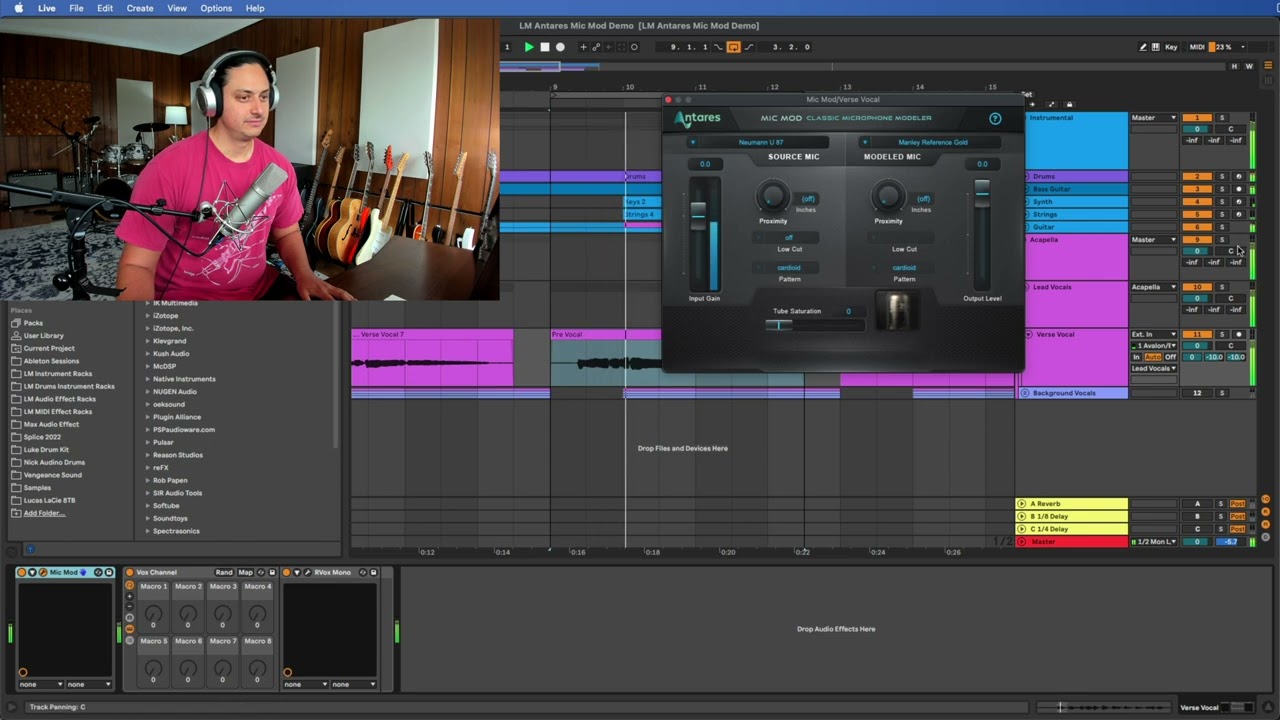The image size is (1280, 720).
Task: Open the Options menu
Action: click(216, 8)
